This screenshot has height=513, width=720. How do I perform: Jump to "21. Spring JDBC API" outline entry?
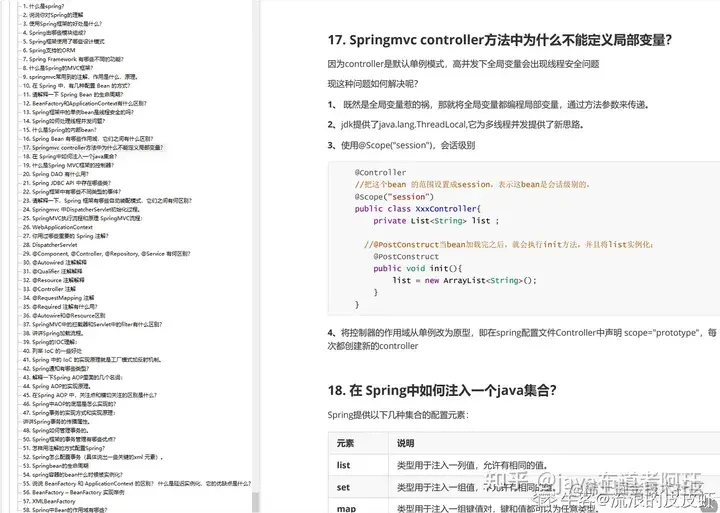click(67, 183)
